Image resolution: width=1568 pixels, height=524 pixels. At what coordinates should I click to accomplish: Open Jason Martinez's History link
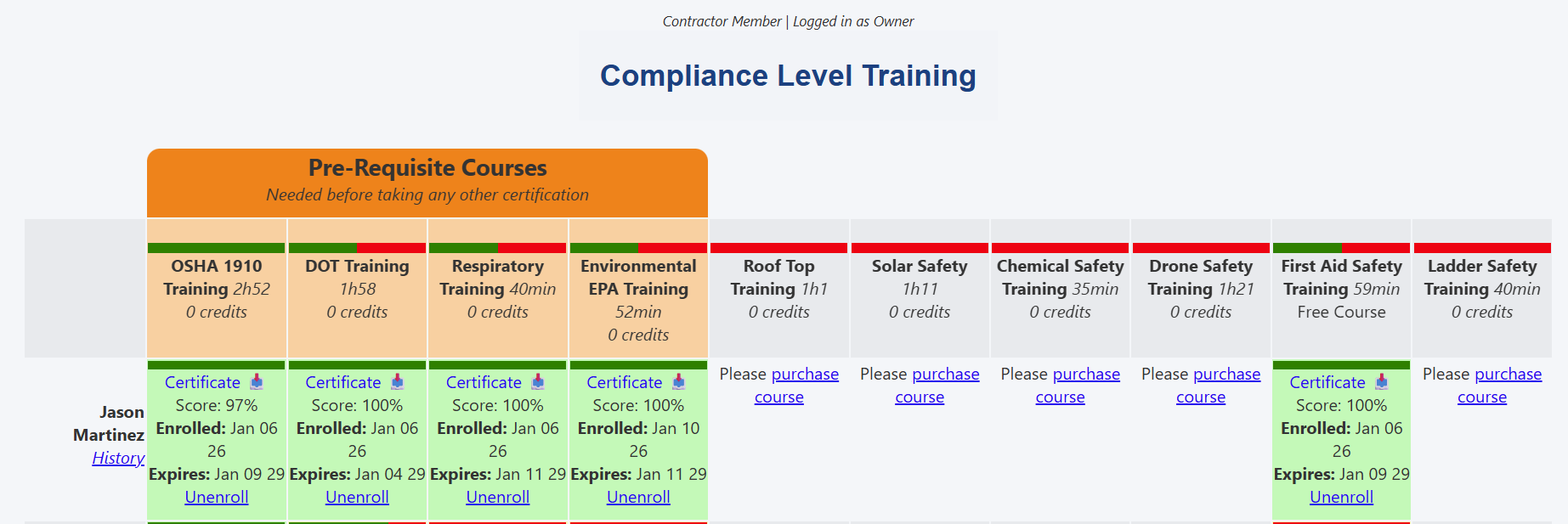click(118, 458)
